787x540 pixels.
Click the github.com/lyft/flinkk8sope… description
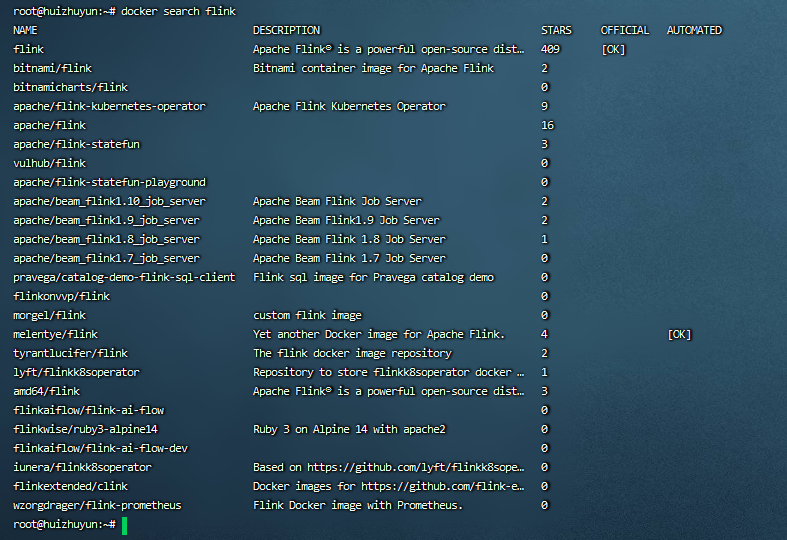[388, 467]
